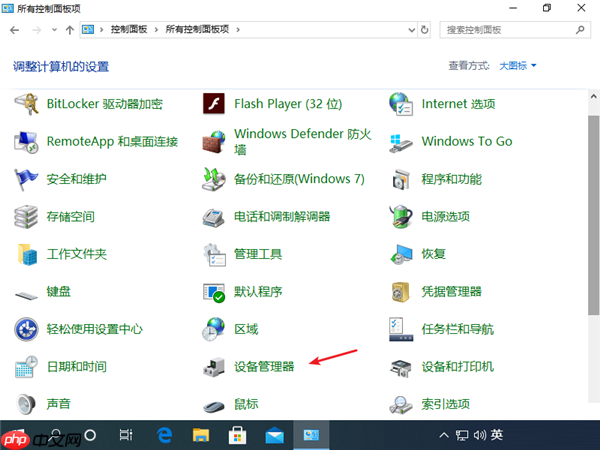Expand chevron after 控制面板 breadcrumb
Screen dimensions: 600x450
156,30
